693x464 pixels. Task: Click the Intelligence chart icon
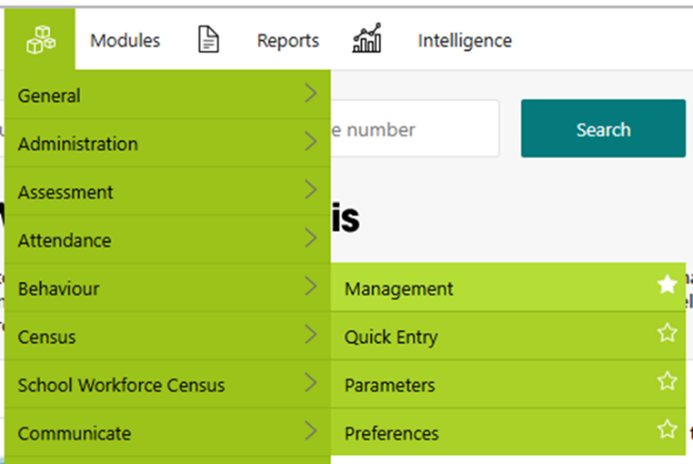(367, 40)
